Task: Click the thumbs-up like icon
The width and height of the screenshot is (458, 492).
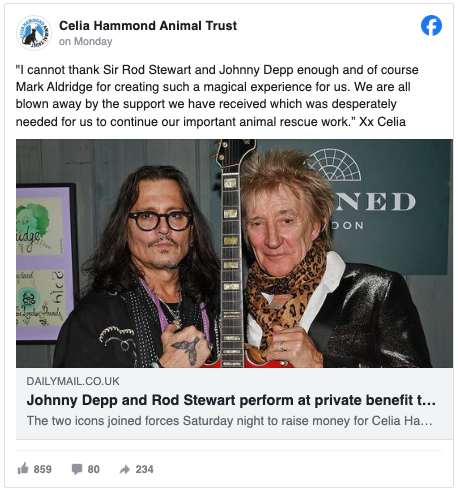Action: (x=23, y=468)
